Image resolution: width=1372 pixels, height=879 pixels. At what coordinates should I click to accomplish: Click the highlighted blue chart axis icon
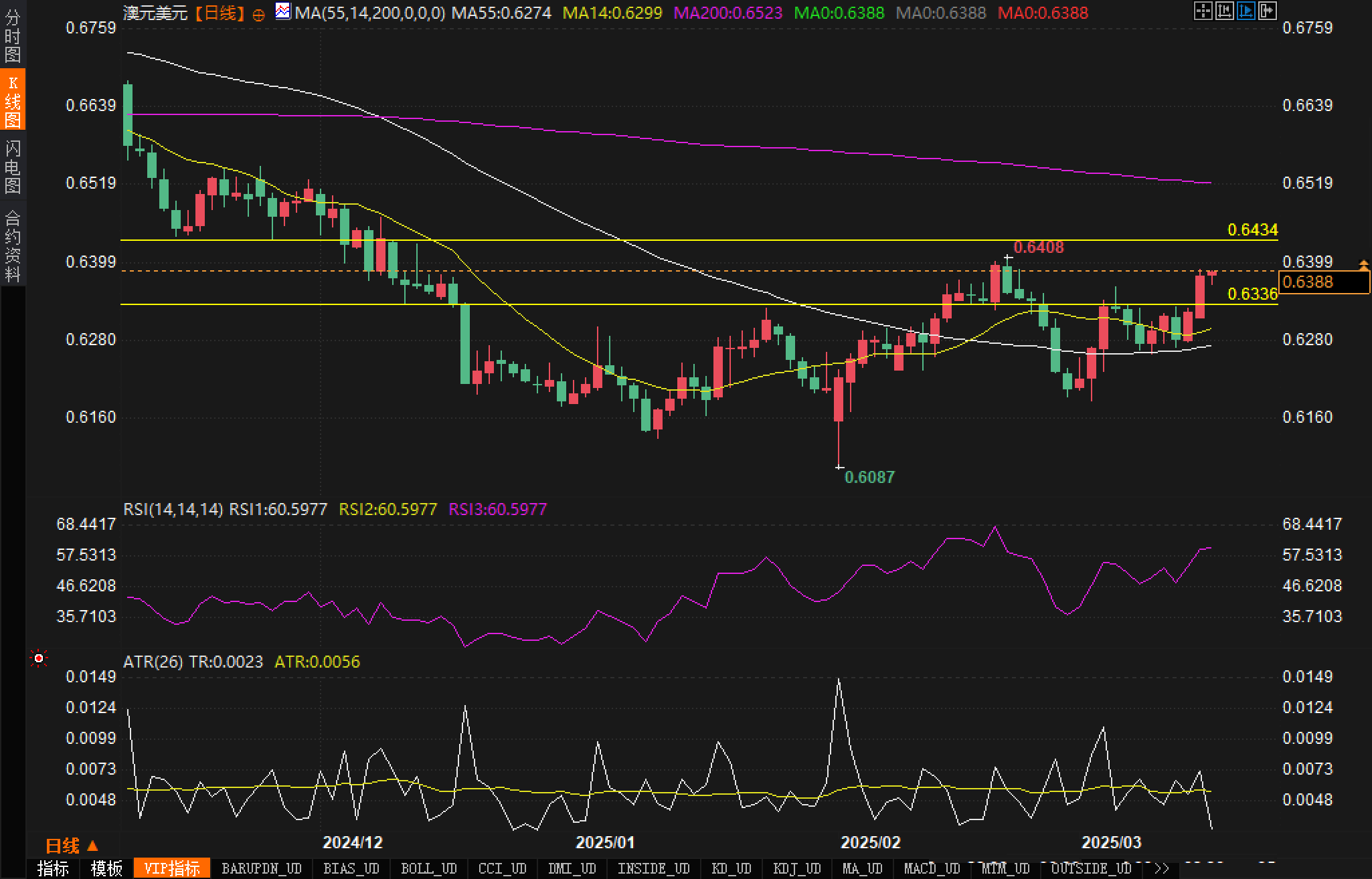point(1246,11)
